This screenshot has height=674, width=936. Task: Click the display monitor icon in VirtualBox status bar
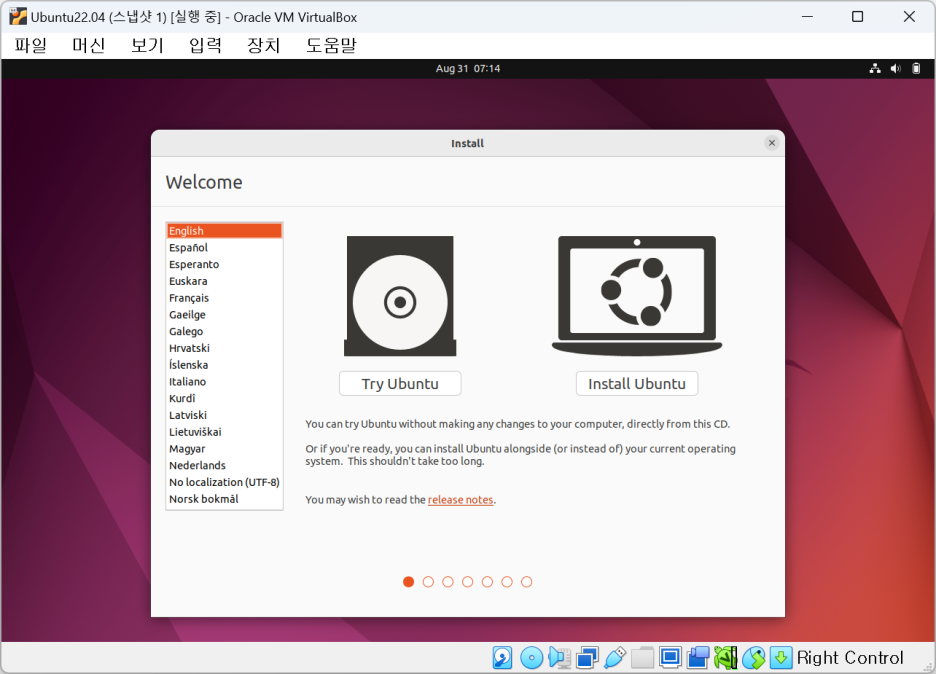670,657
